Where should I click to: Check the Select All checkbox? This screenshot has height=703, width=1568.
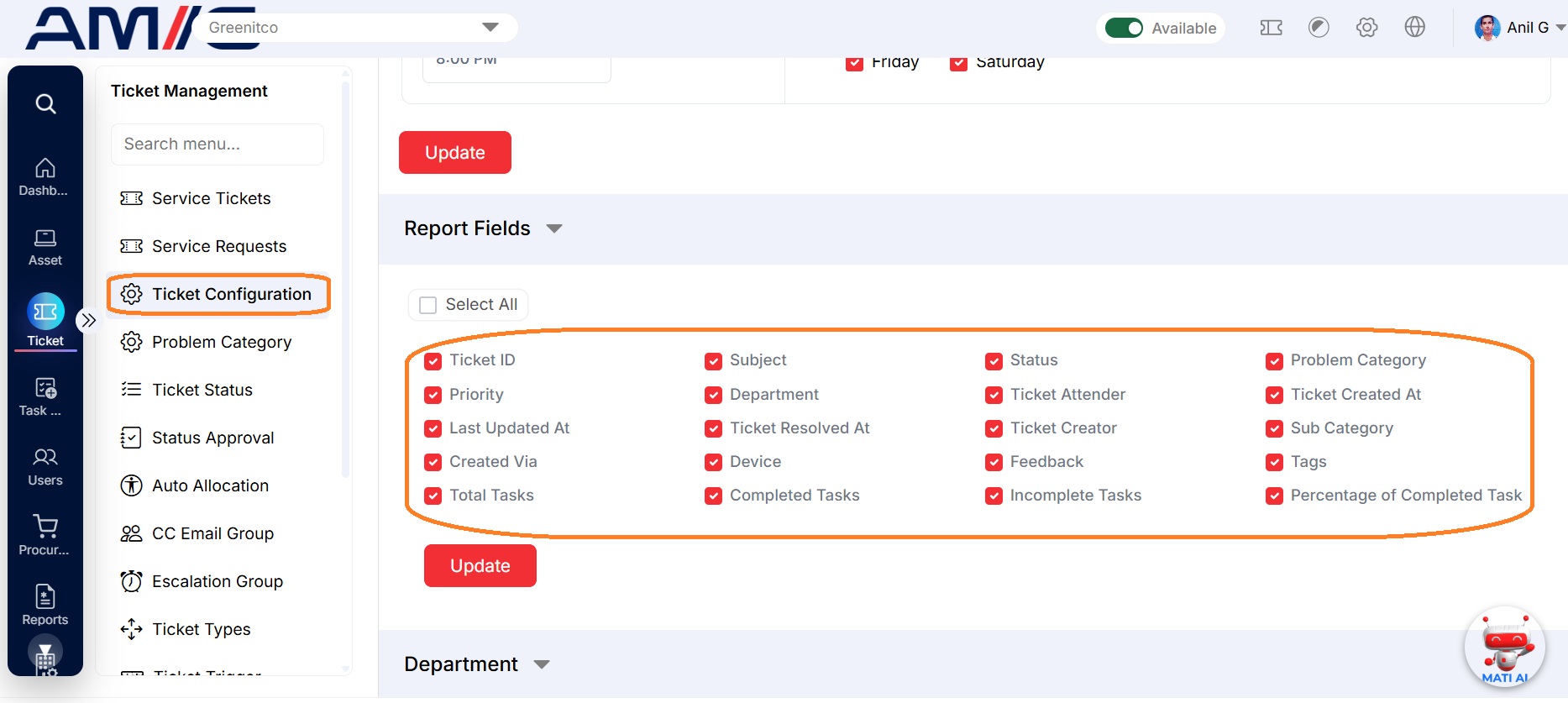[x=428, y=305]
